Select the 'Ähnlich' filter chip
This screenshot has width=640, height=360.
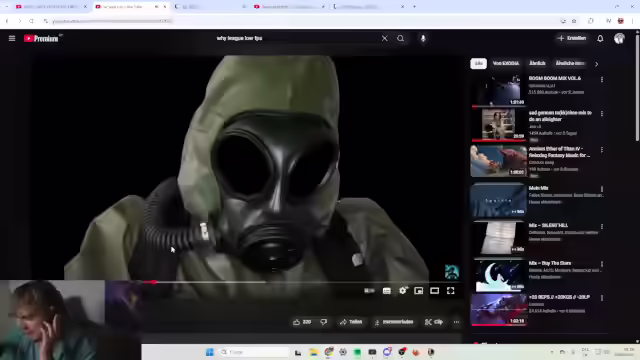[537, 63]
